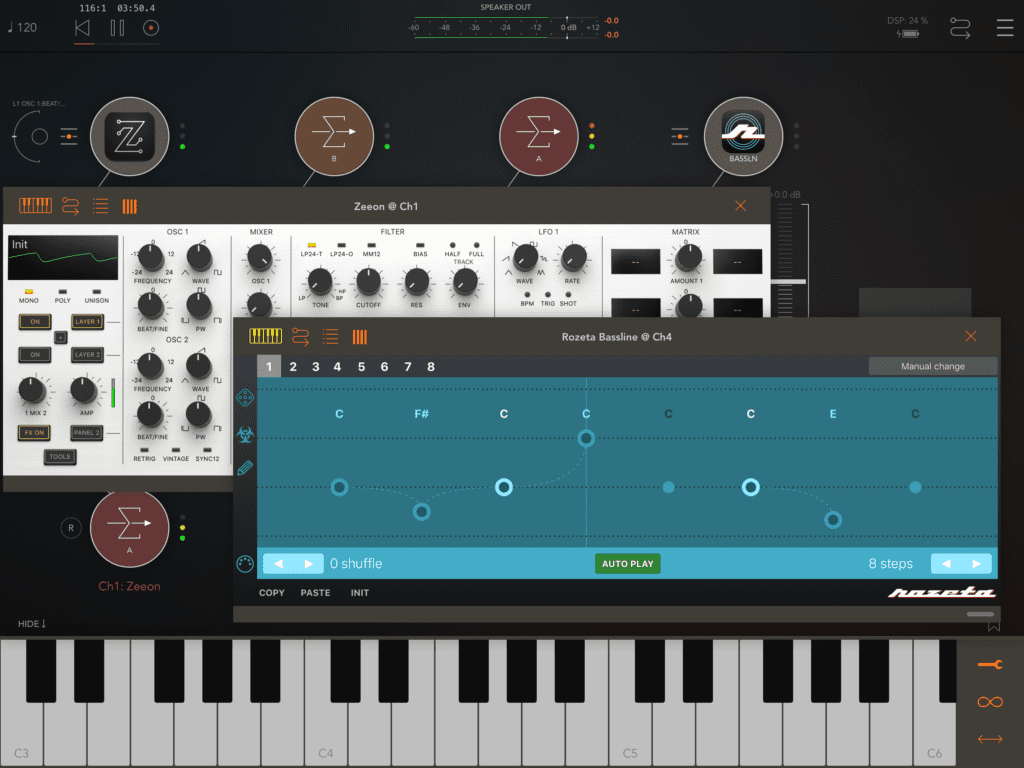Increase the step count with right arrow

pyautogui.click(x=977, y=564)
